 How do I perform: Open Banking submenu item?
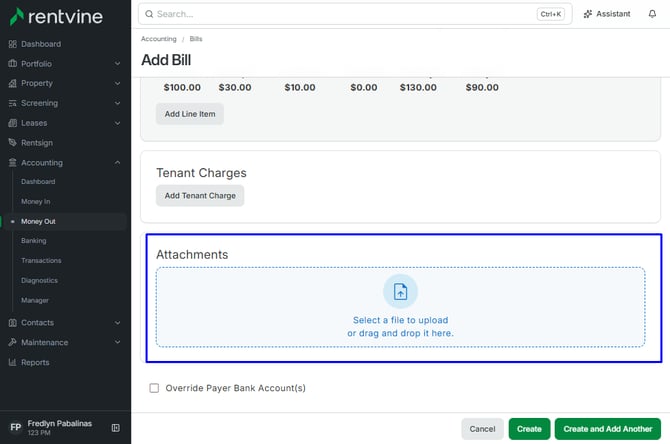point(34,241)
